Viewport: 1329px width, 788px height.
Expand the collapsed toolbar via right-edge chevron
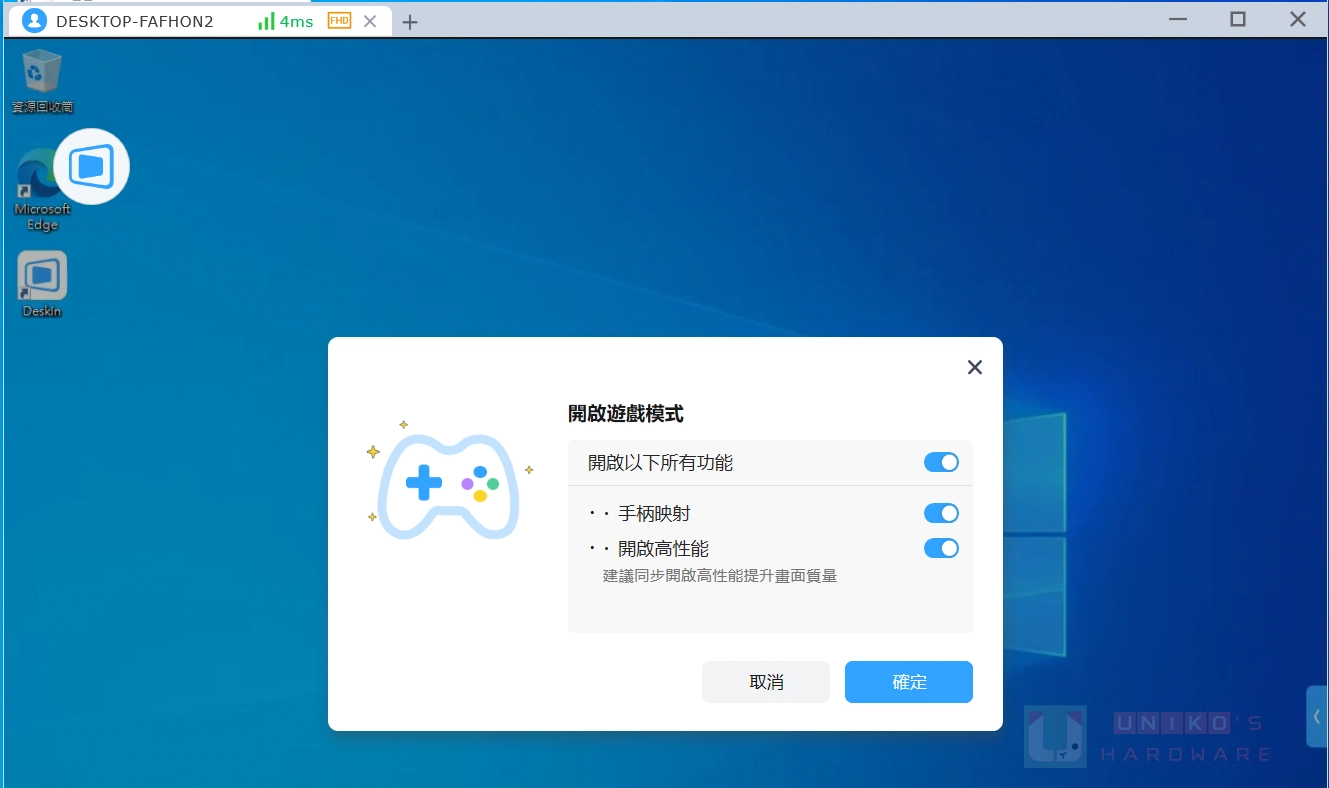[1316, 717]
